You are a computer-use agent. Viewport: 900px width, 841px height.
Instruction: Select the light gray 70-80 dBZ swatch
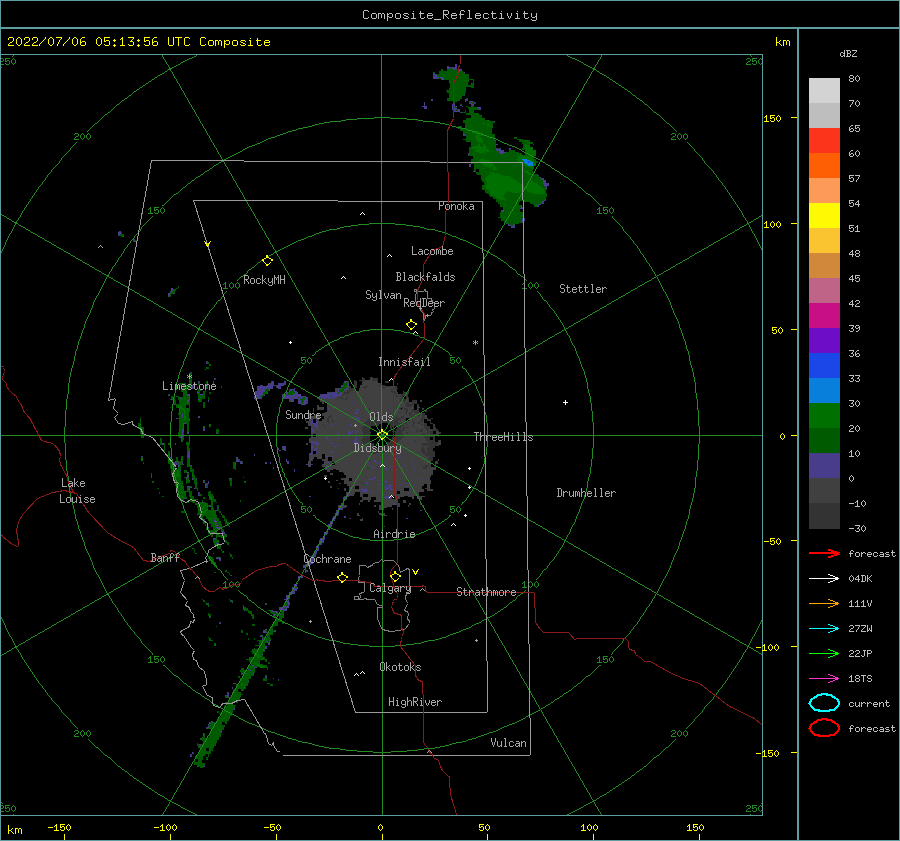coord(824,90)
